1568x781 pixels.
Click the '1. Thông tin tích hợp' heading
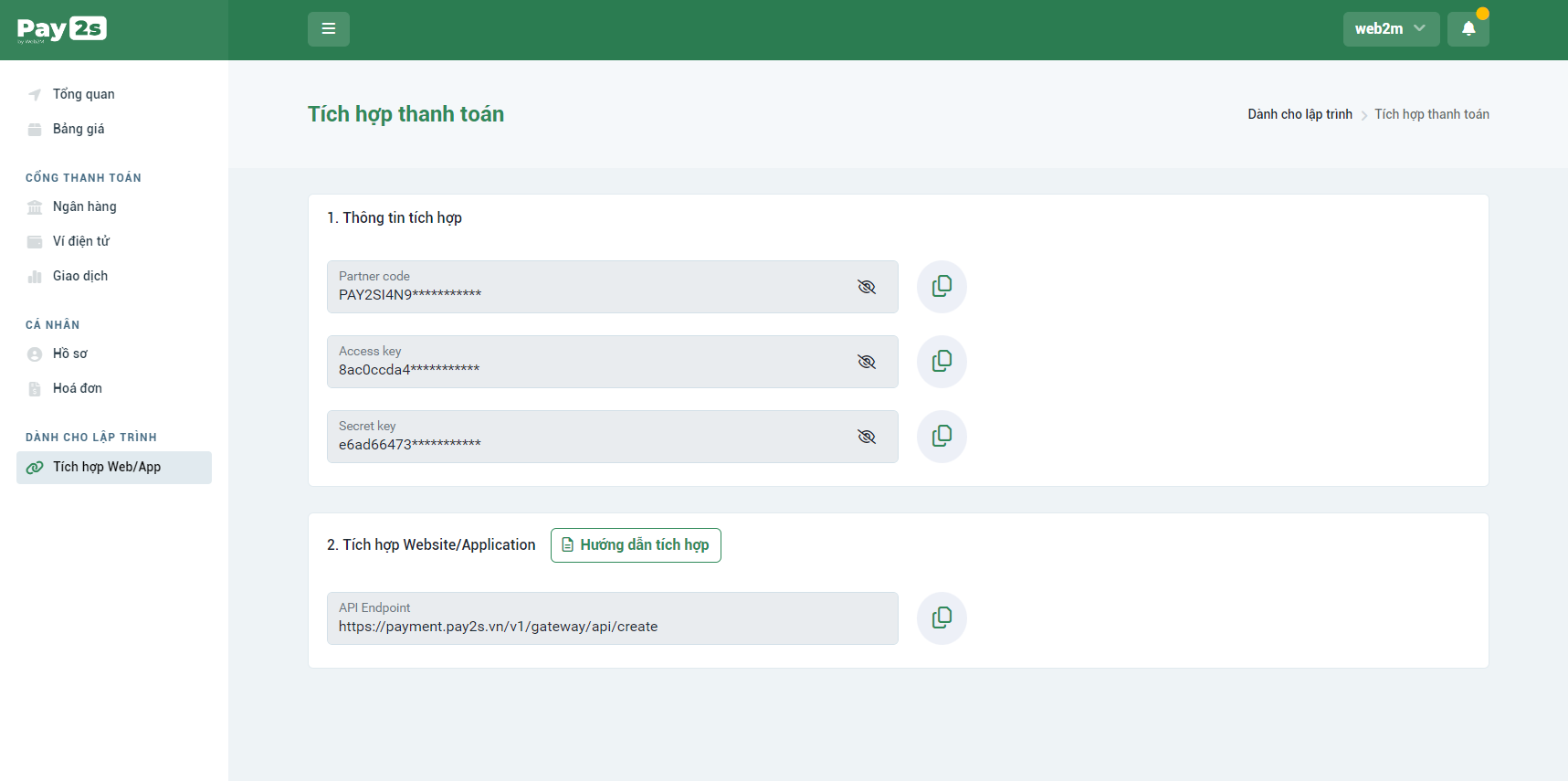click(395, 217)
